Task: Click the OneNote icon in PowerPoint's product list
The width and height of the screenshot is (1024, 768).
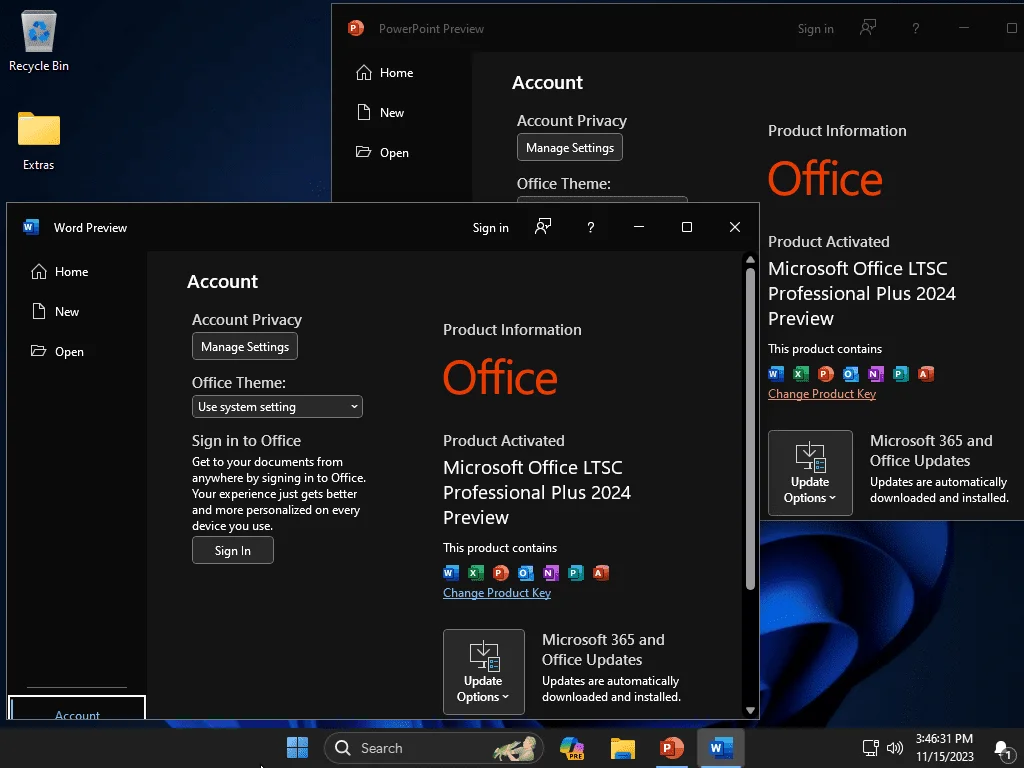Action: point(876,374)
